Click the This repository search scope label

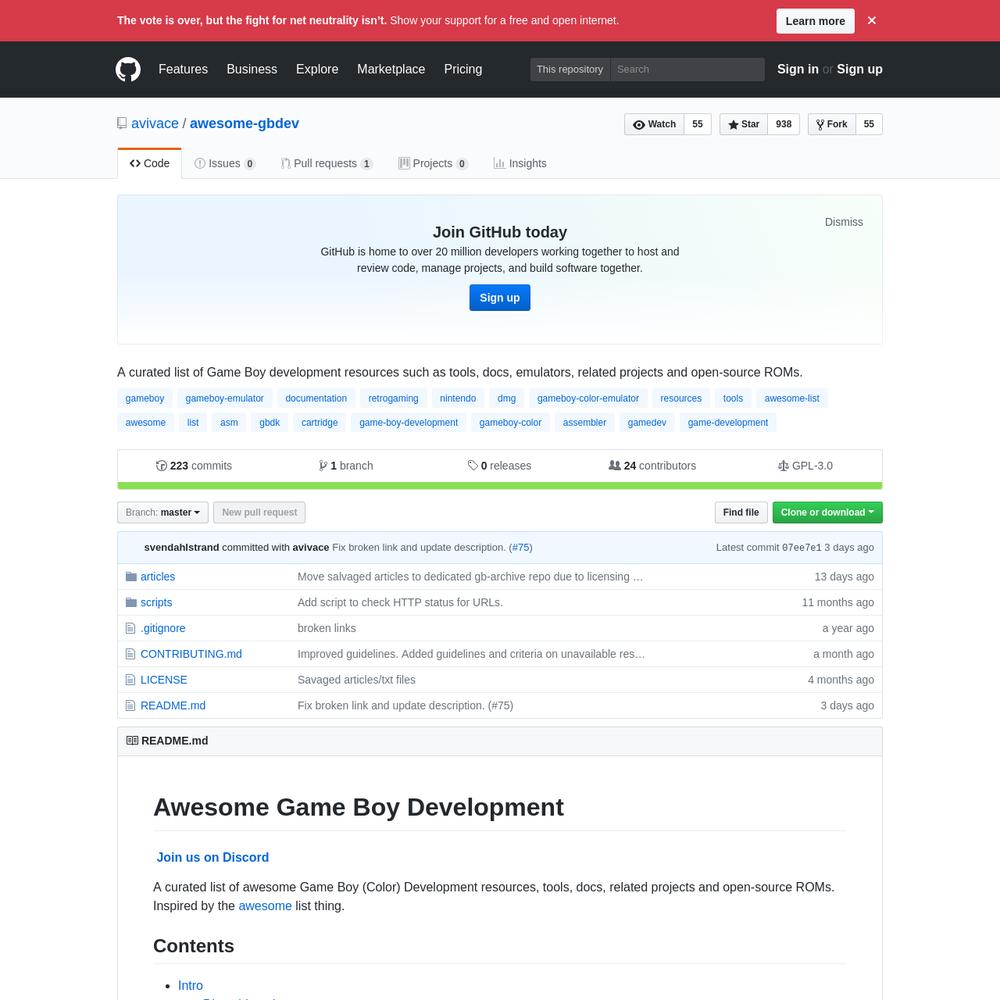click(570, 70)
